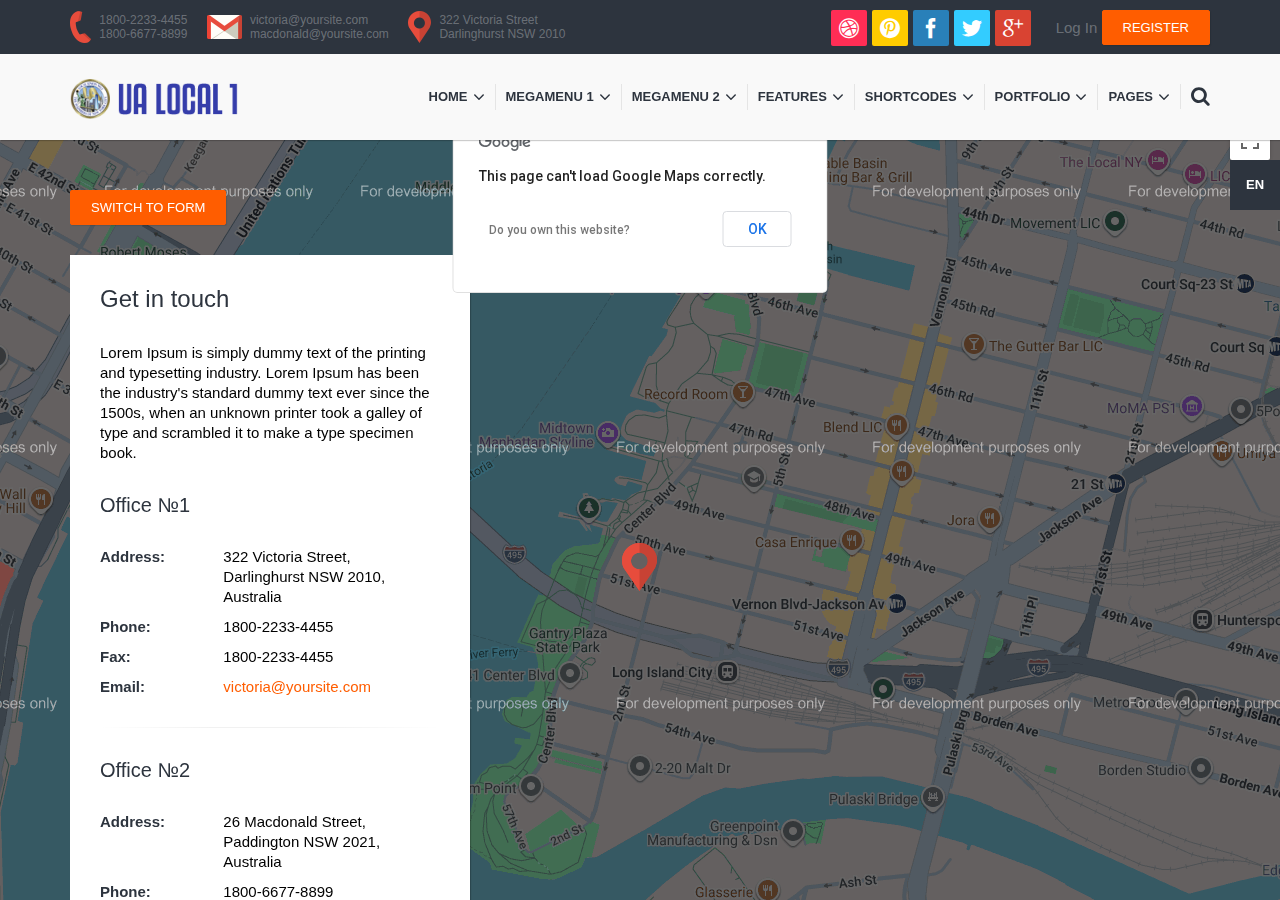The image size is (1280, 900).
Task: Click 'Do you own this website?' link
Action: coord(559,230)
